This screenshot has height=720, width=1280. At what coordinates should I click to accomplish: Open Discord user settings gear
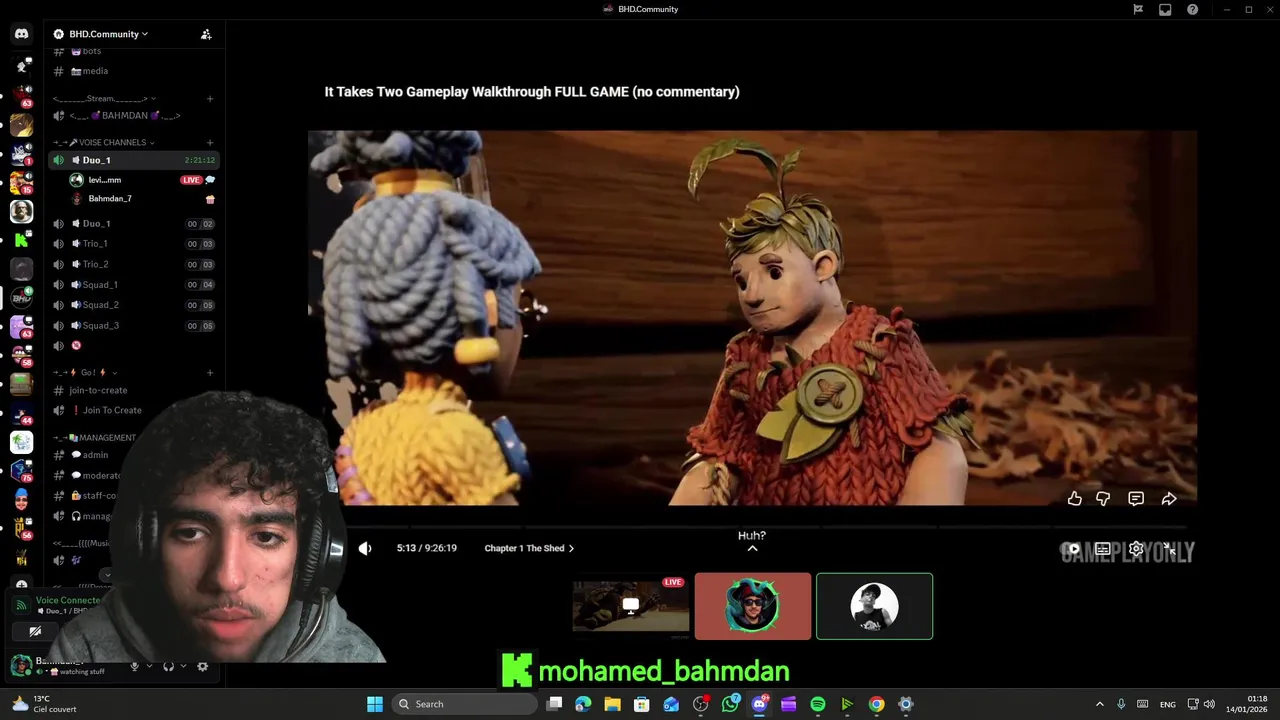click(202, 666)
